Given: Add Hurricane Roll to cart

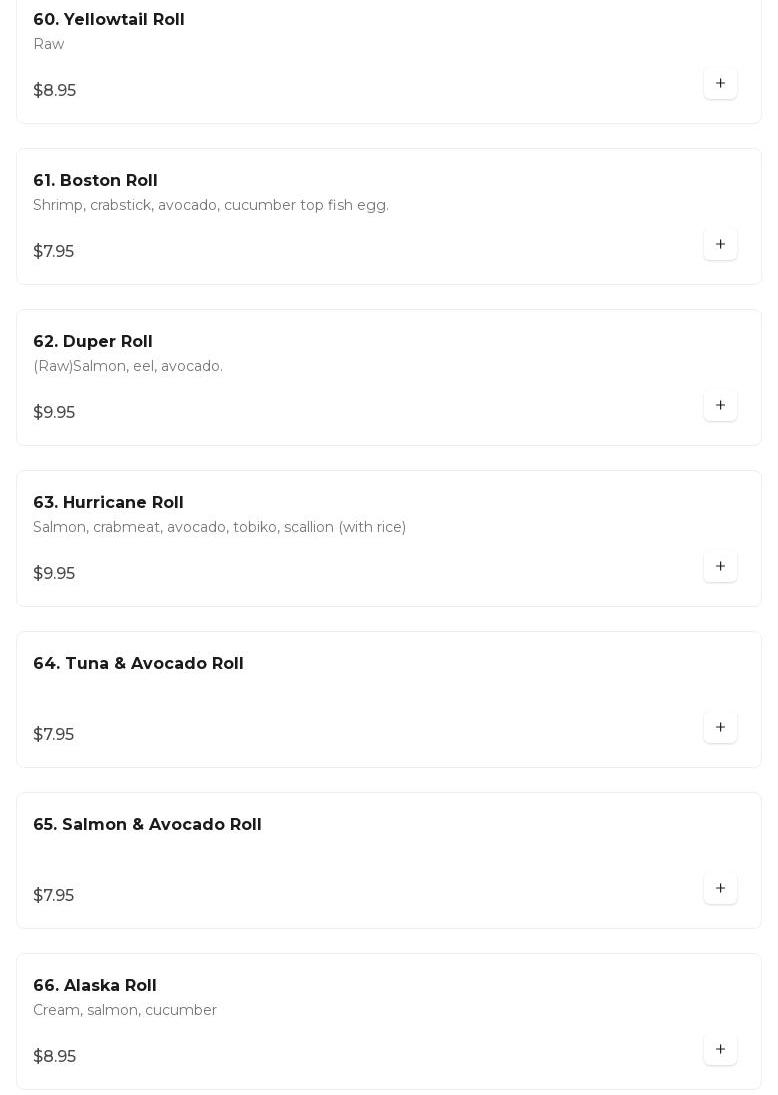Looking at the screenshot, I should pos(720,566).
